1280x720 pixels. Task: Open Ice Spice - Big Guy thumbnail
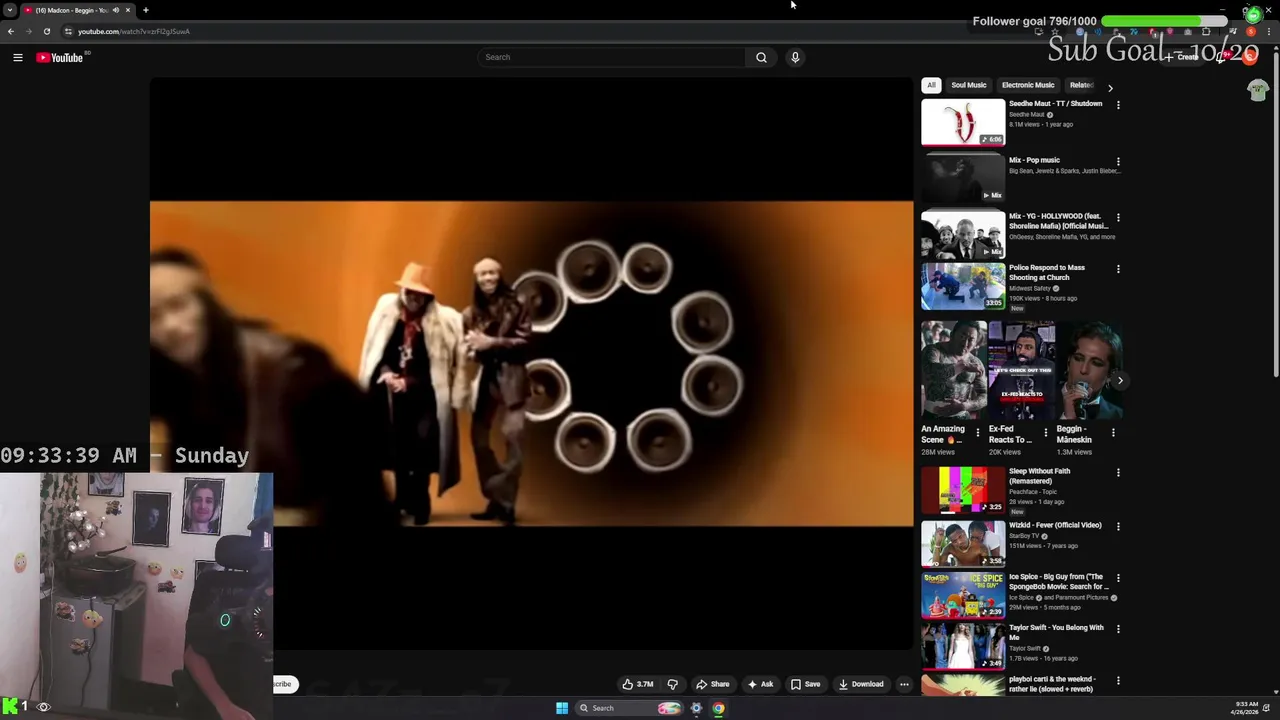click(963, 594)
